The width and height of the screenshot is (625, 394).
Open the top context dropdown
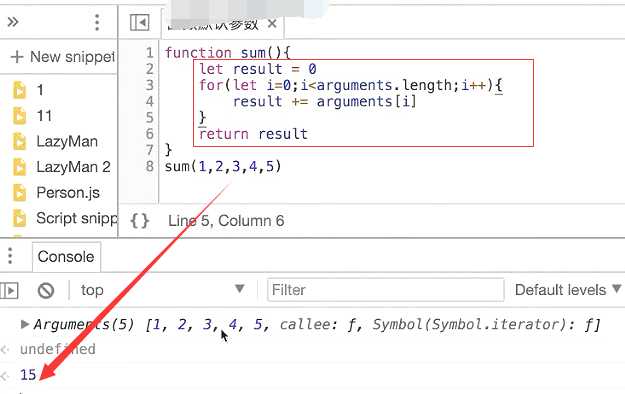pos(163,290)
